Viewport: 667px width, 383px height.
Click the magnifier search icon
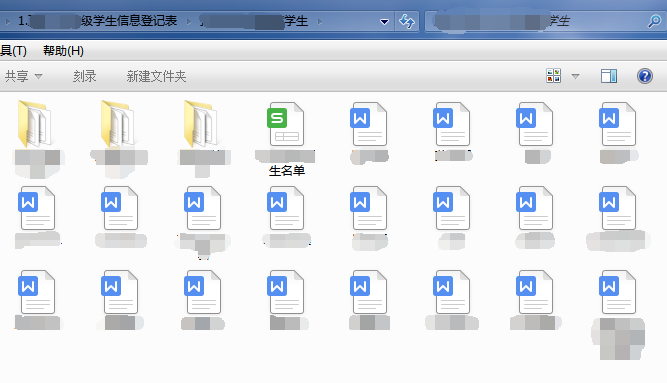pos(654,21)
